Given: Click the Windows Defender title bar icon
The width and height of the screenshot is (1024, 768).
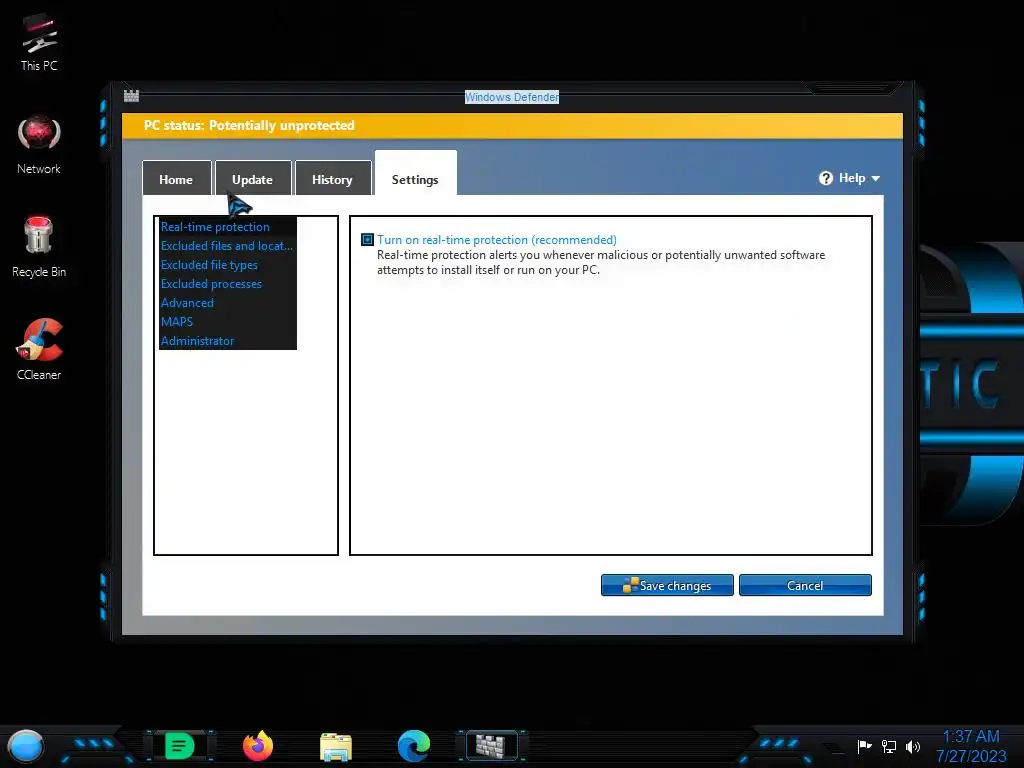Looking at the screenshot, I should pyautogui.click(x=131, y=96).
